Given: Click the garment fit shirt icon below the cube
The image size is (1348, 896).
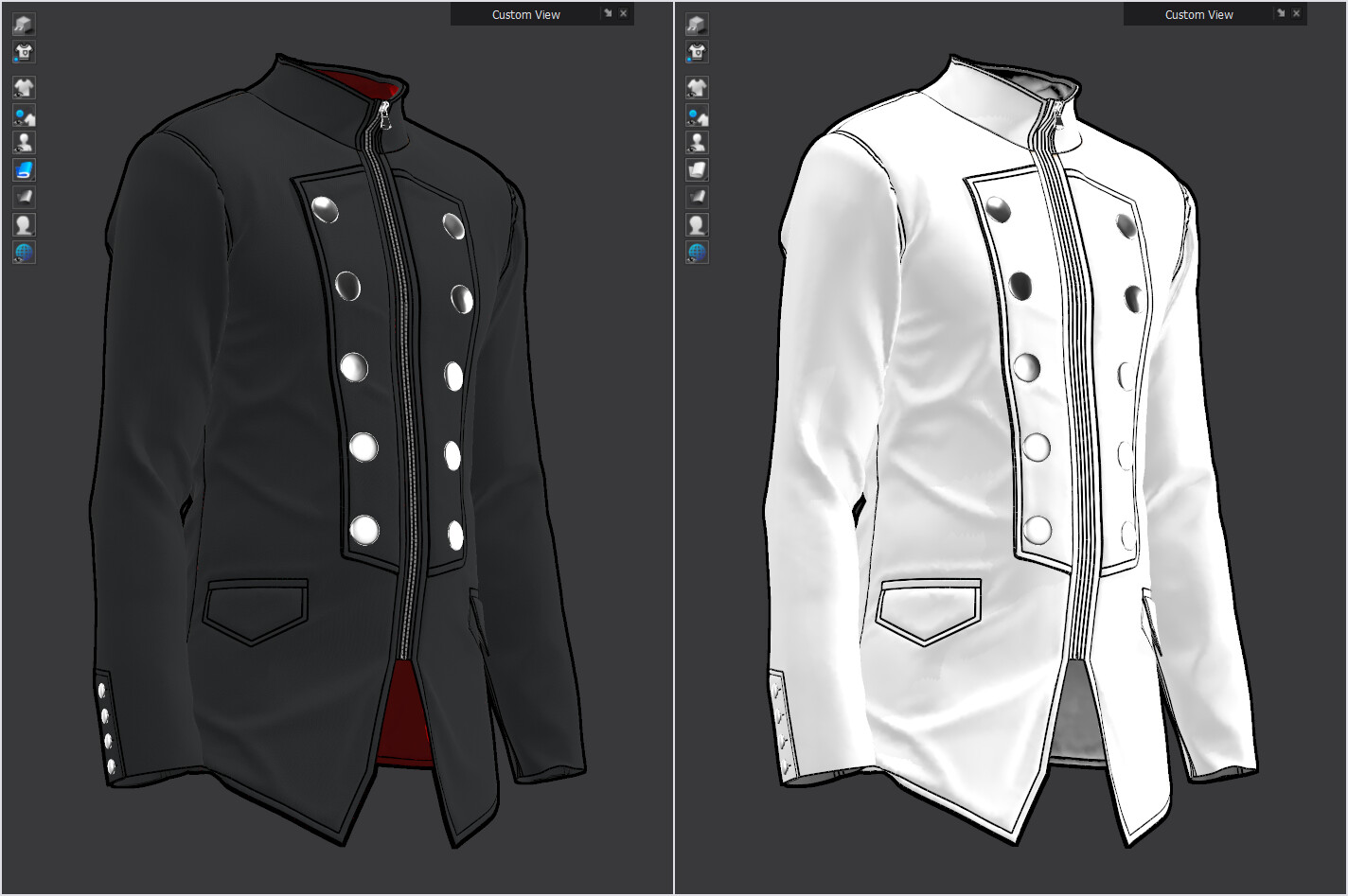Looking at the screenshot, I should 24,52.
